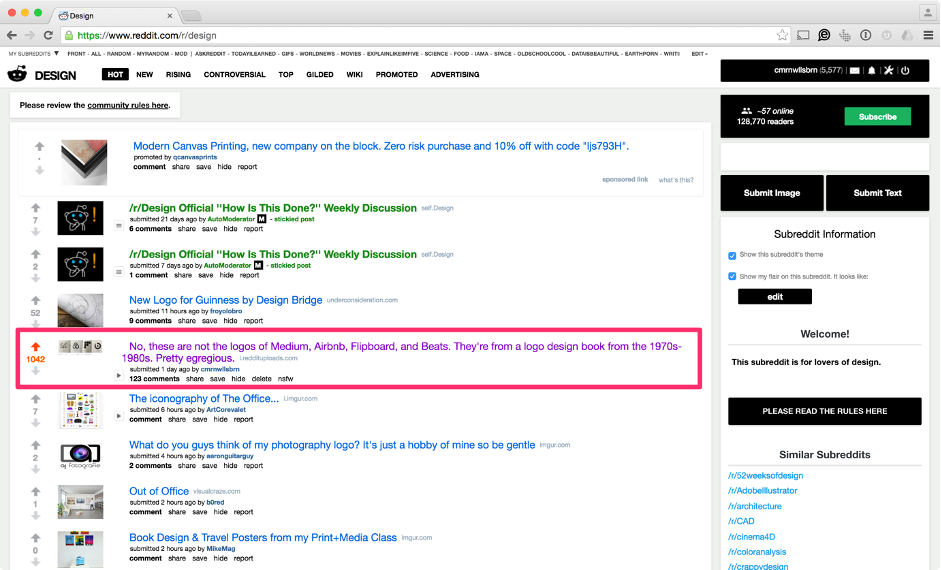The height and width of the screenshot is (570, 941).
Task: Expand the preview of the 1042-point logos post
Action: [x=118, y=376]
